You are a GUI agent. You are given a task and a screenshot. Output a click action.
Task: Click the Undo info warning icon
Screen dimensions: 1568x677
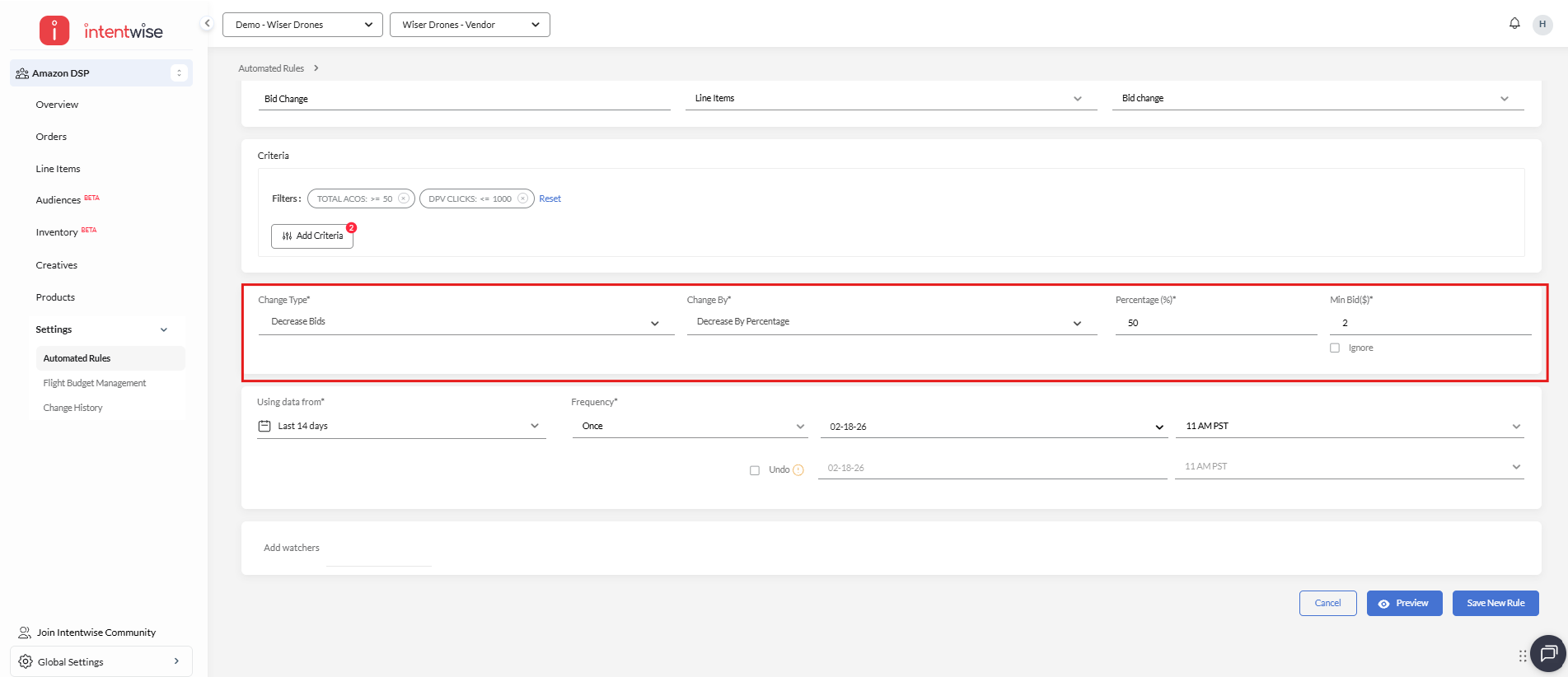coord(798,470)
